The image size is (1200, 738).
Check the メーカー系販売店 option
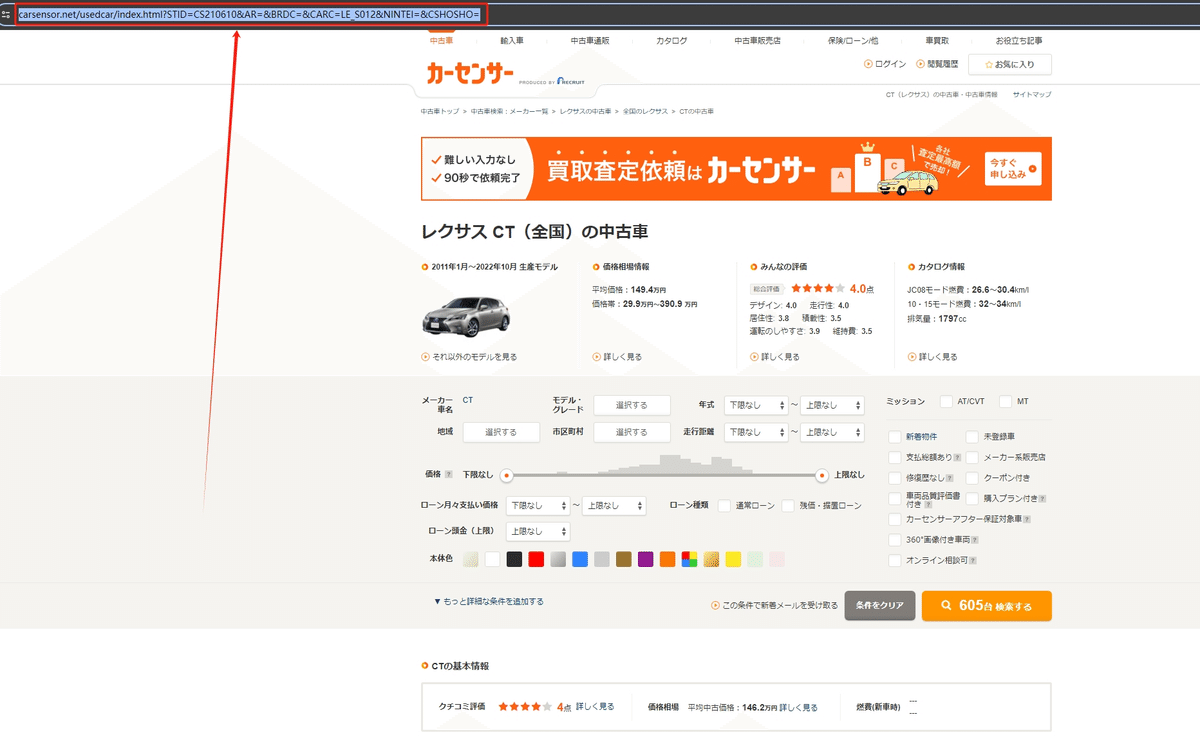click(x=973, y=457)
